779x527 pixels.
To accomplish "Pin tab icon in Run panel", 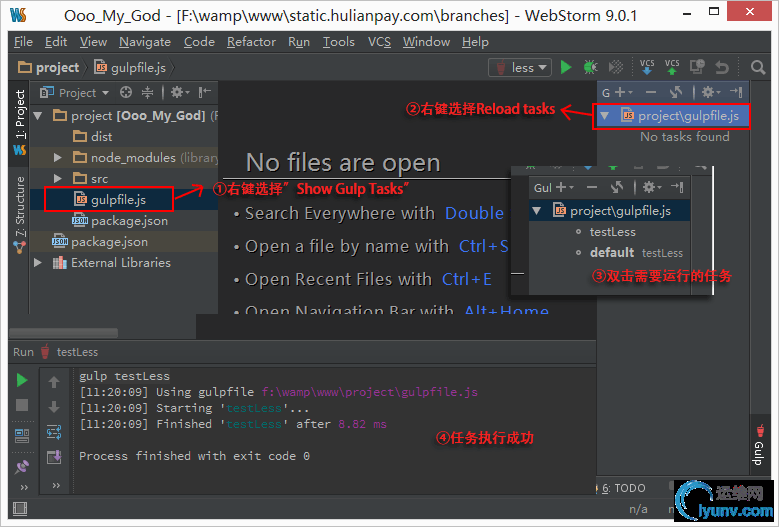I will point(22,466).
